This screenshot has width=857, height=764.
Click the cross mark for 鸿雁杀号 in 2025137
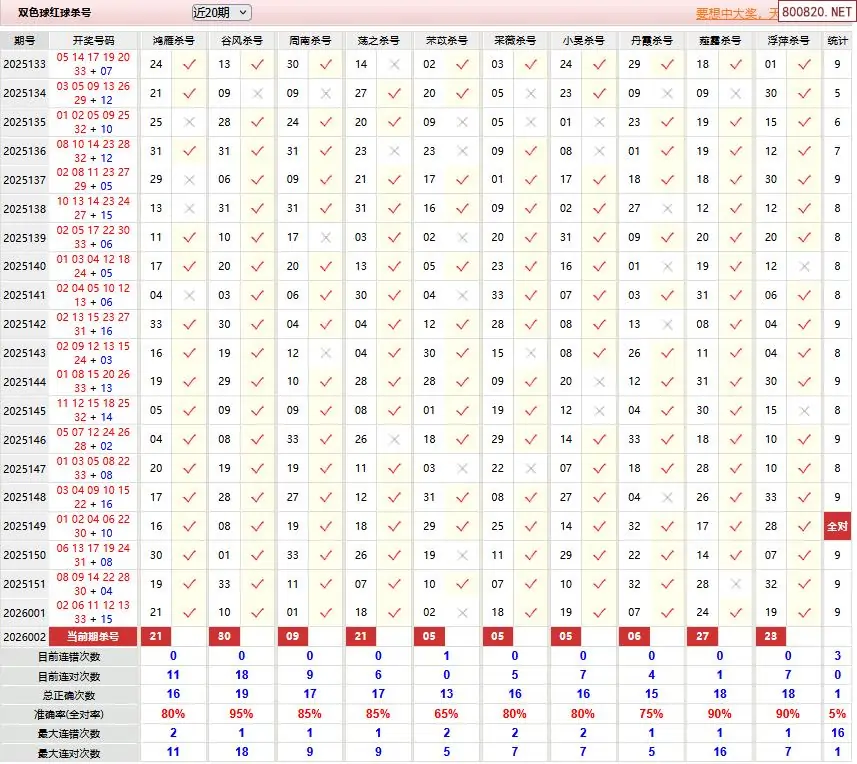(189, 180)
